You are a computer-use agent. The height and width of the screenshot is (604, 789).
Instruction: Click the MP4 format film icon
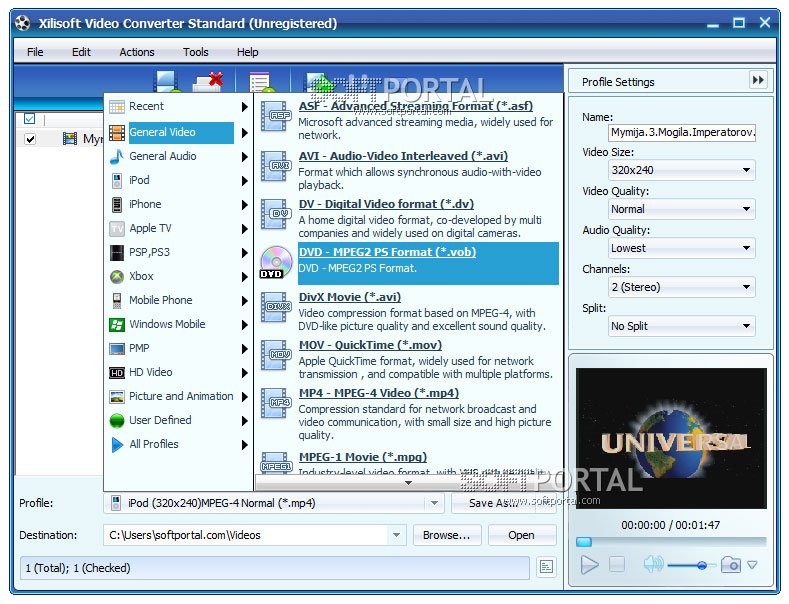[x=276, y=403]
